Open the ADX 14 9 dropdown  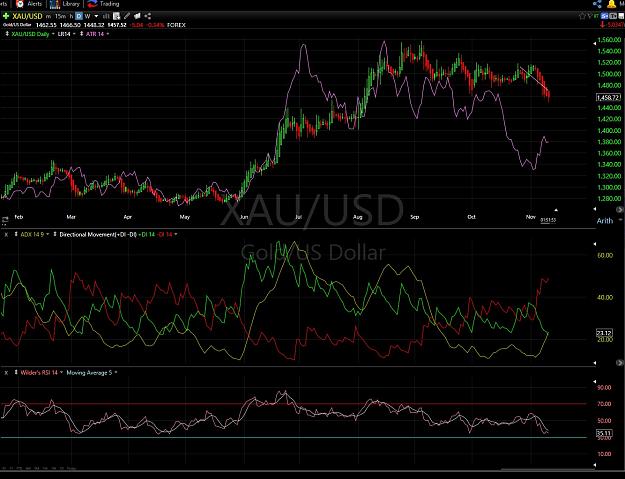pyautogui.click(x=47, y=234)
